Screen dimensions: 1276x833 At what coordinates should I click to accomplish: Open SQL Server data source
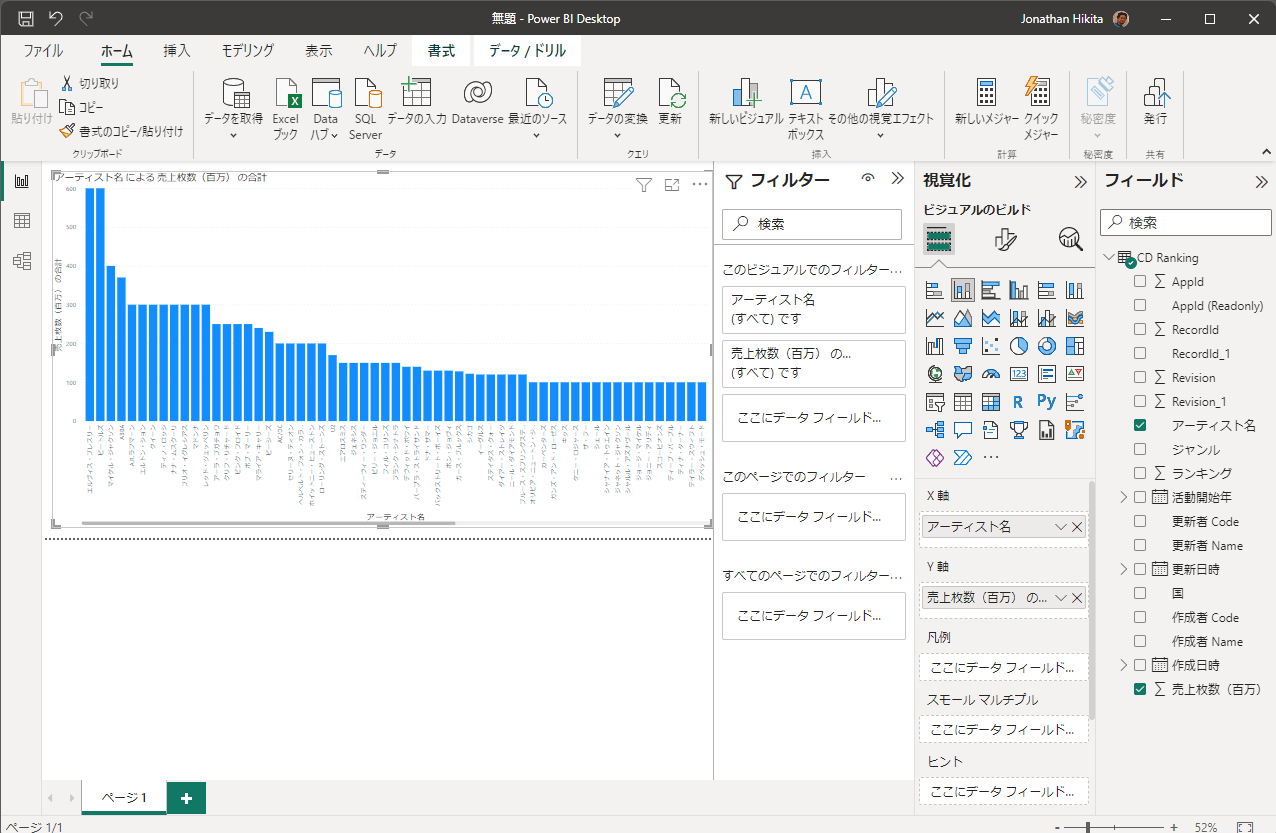[366, 95]
